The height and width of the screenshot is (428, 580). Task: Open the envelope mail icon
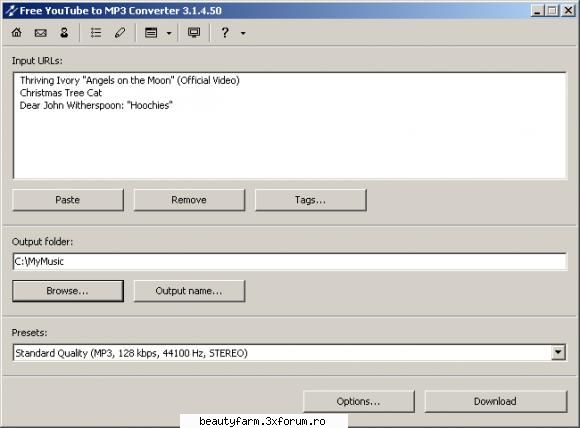tap(40, 33)
